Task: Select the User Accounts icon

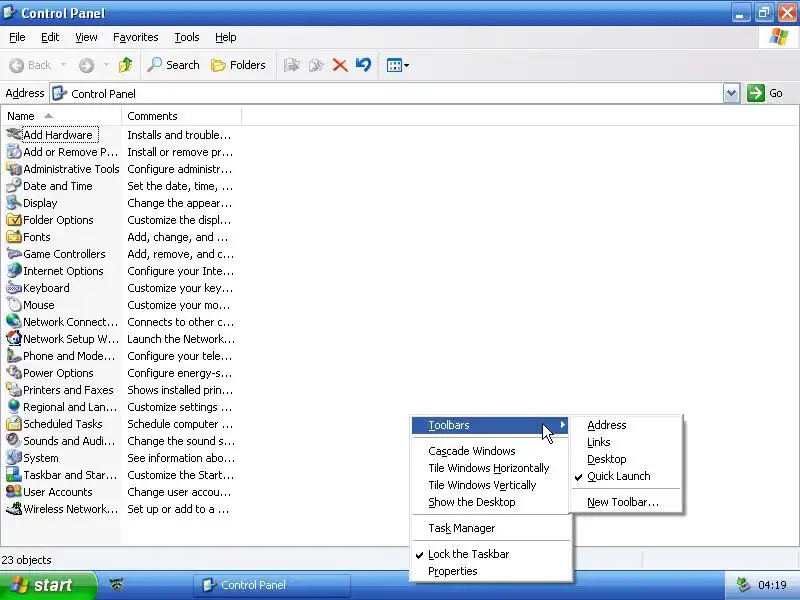Action: [14, 492]
